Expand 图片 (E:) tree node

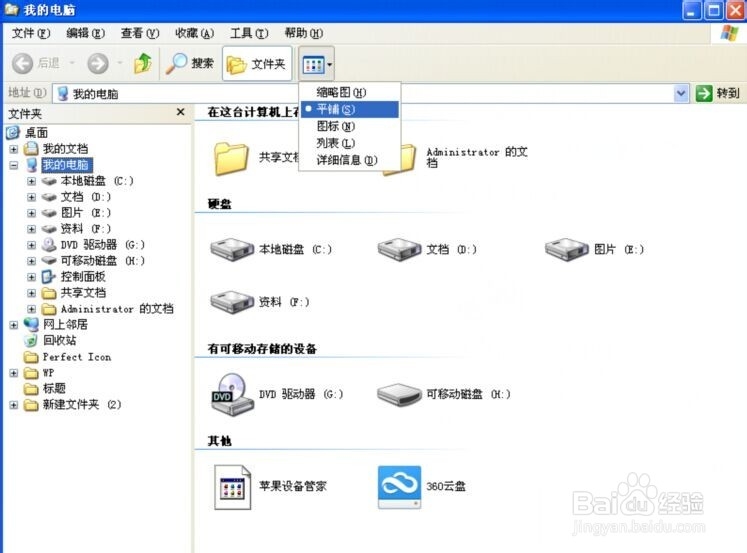click(x=31, y=213)
